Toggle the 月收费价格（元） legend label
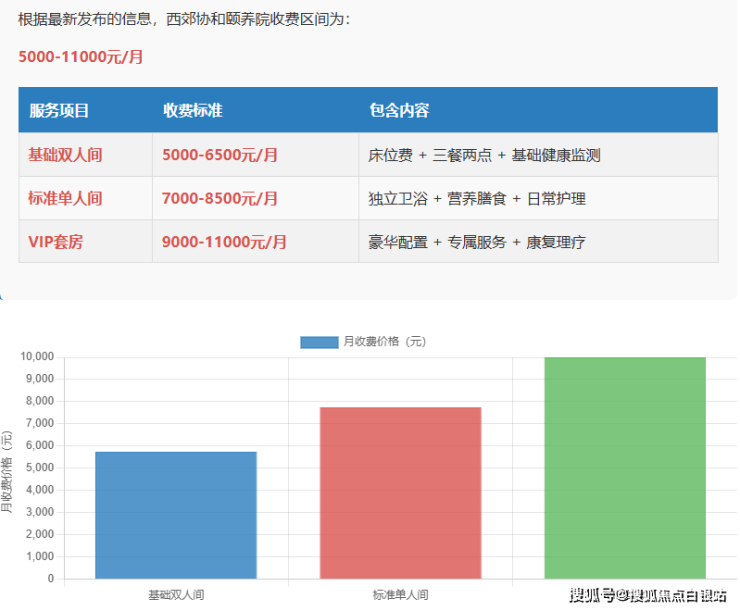 coord(384,342)
